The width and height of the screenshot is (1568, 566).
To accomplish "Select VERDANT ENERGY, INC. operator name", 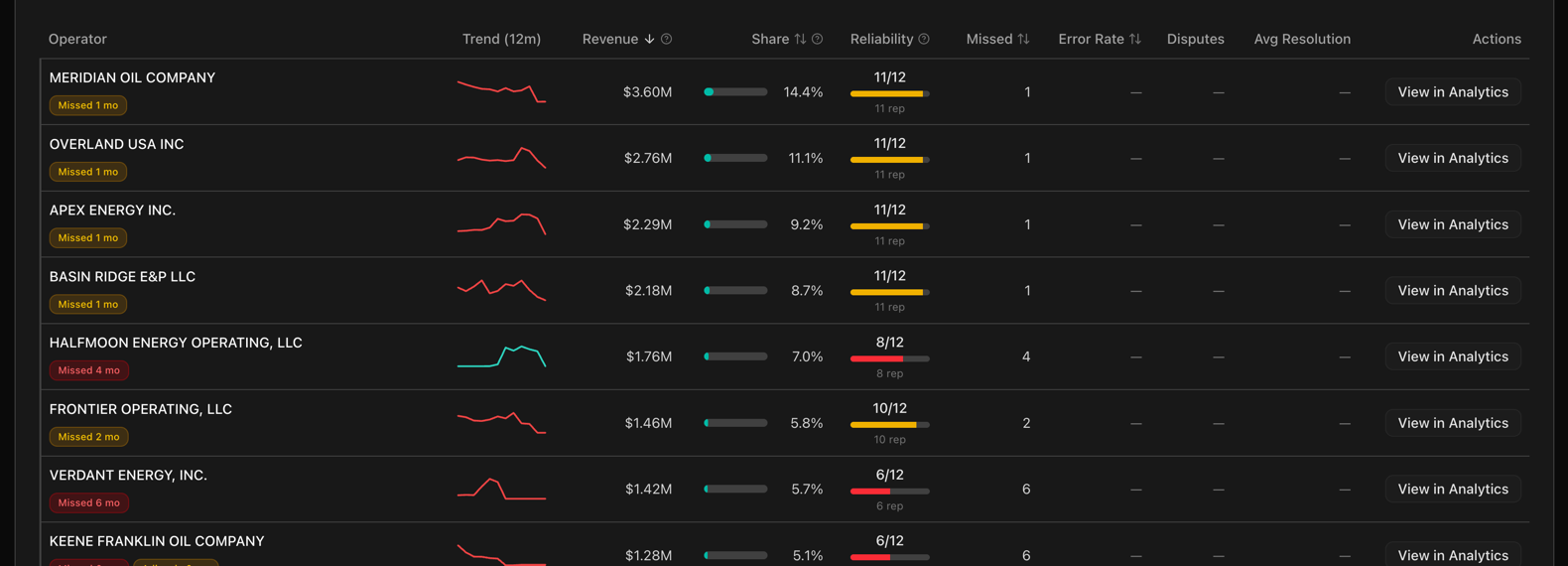I will point(128,475).
